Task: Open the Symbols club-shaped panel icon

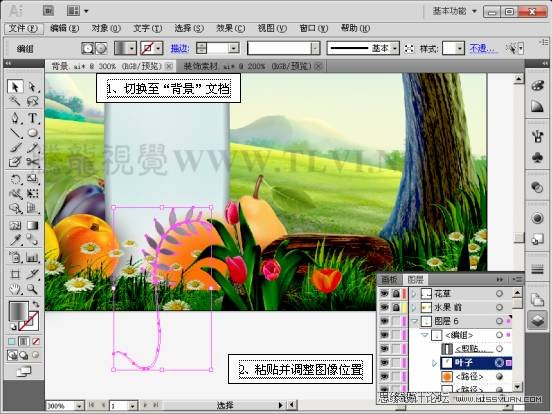Action: tap(537, 158)
